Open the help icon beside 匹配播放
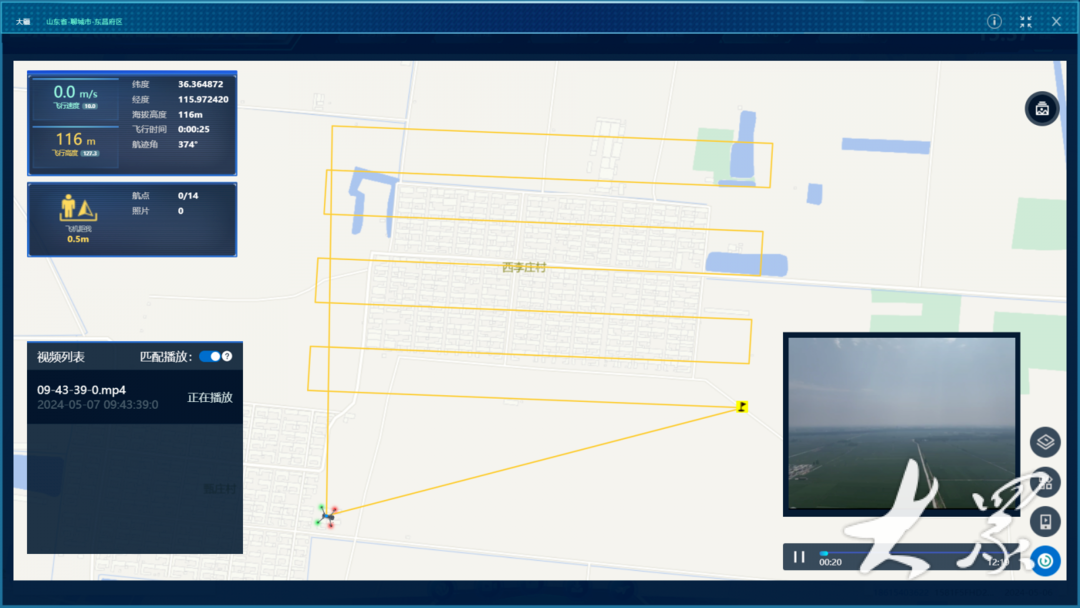Viewport: 1080px width, 608px height. tap(227, 356)
